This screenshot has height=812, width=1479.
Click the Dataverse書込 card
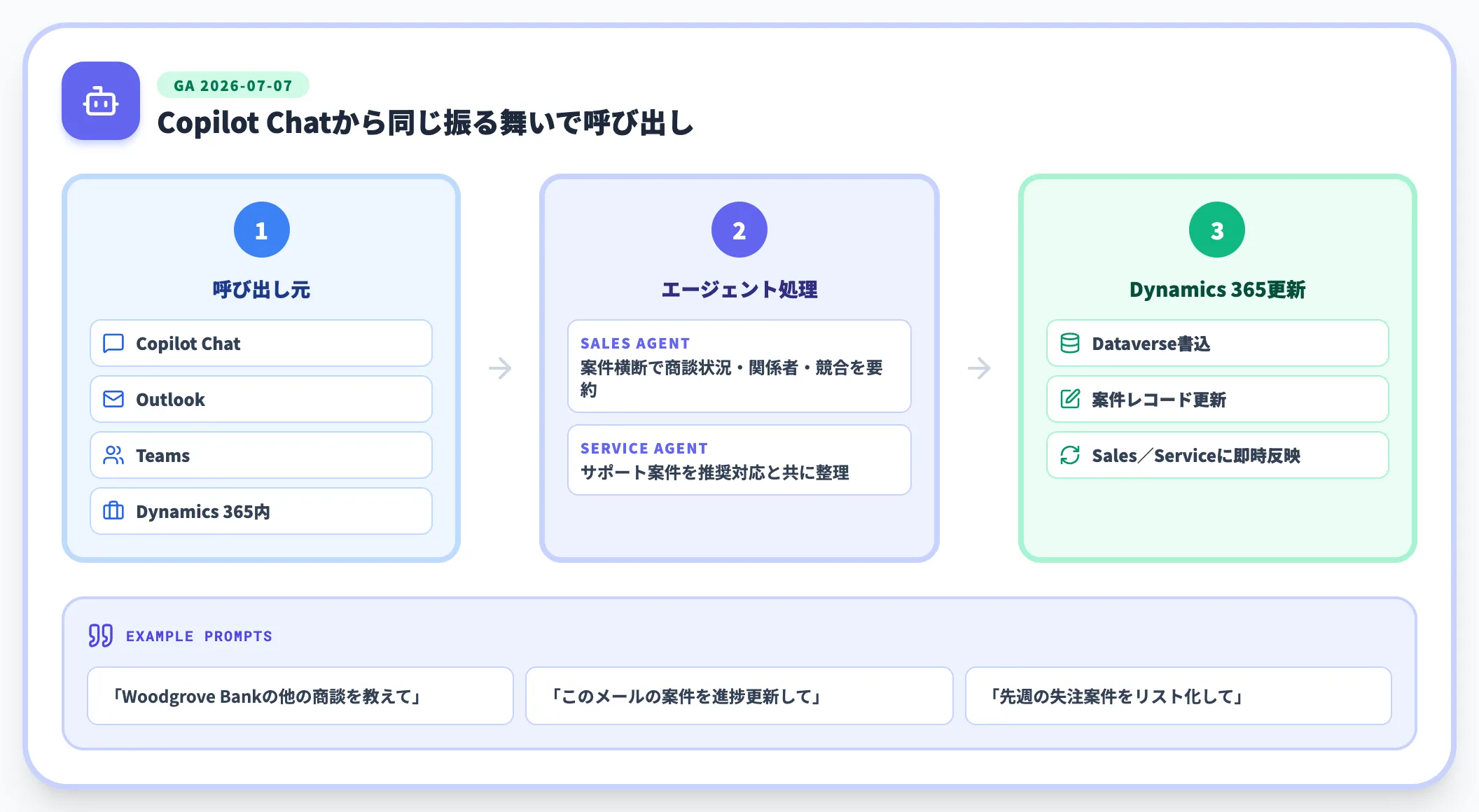point(1218,343)
